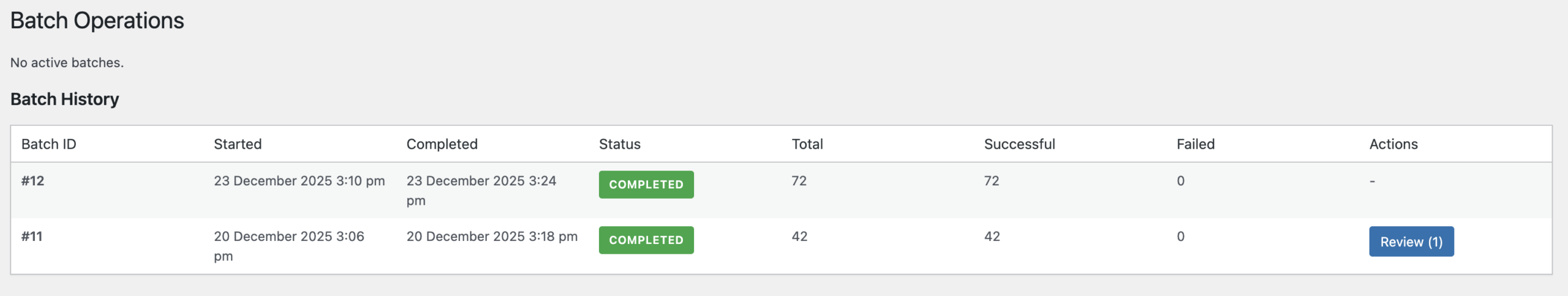This screenshot has height=296, width=1568.
Task: Click the Batch ID column header
Action: [x=49, y=144]
